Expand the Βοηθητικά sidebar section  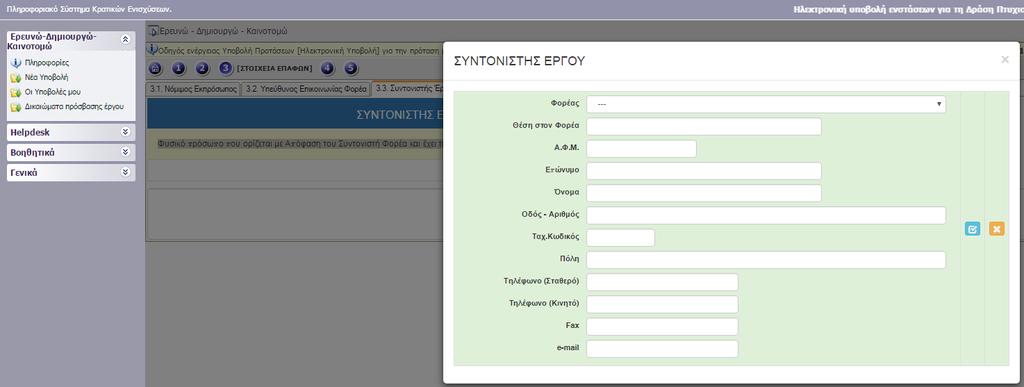click(125, 152)
